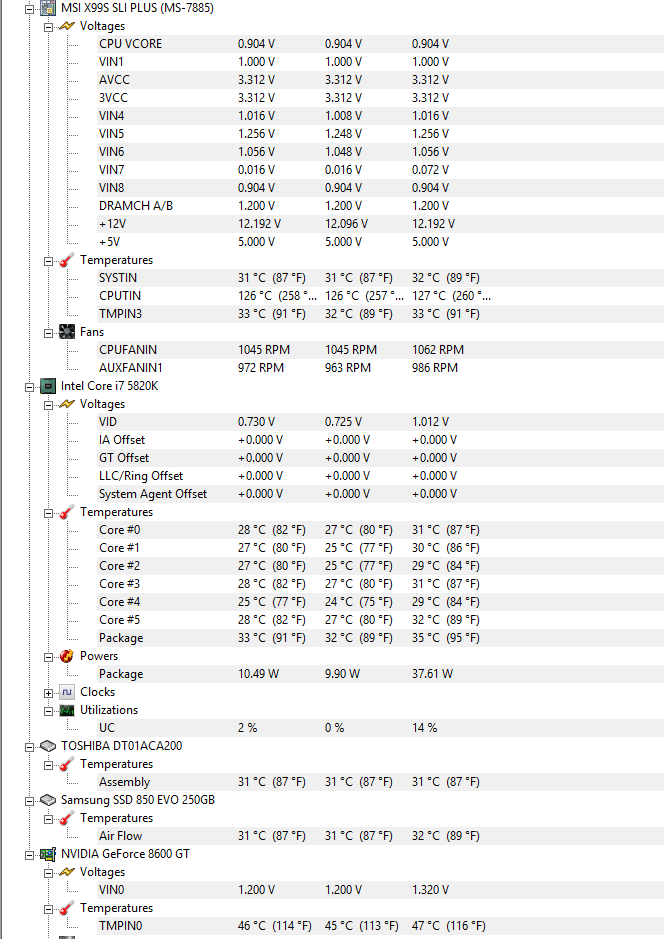
Task: Select the Air Flow temperature row
Action: [380, 836]
